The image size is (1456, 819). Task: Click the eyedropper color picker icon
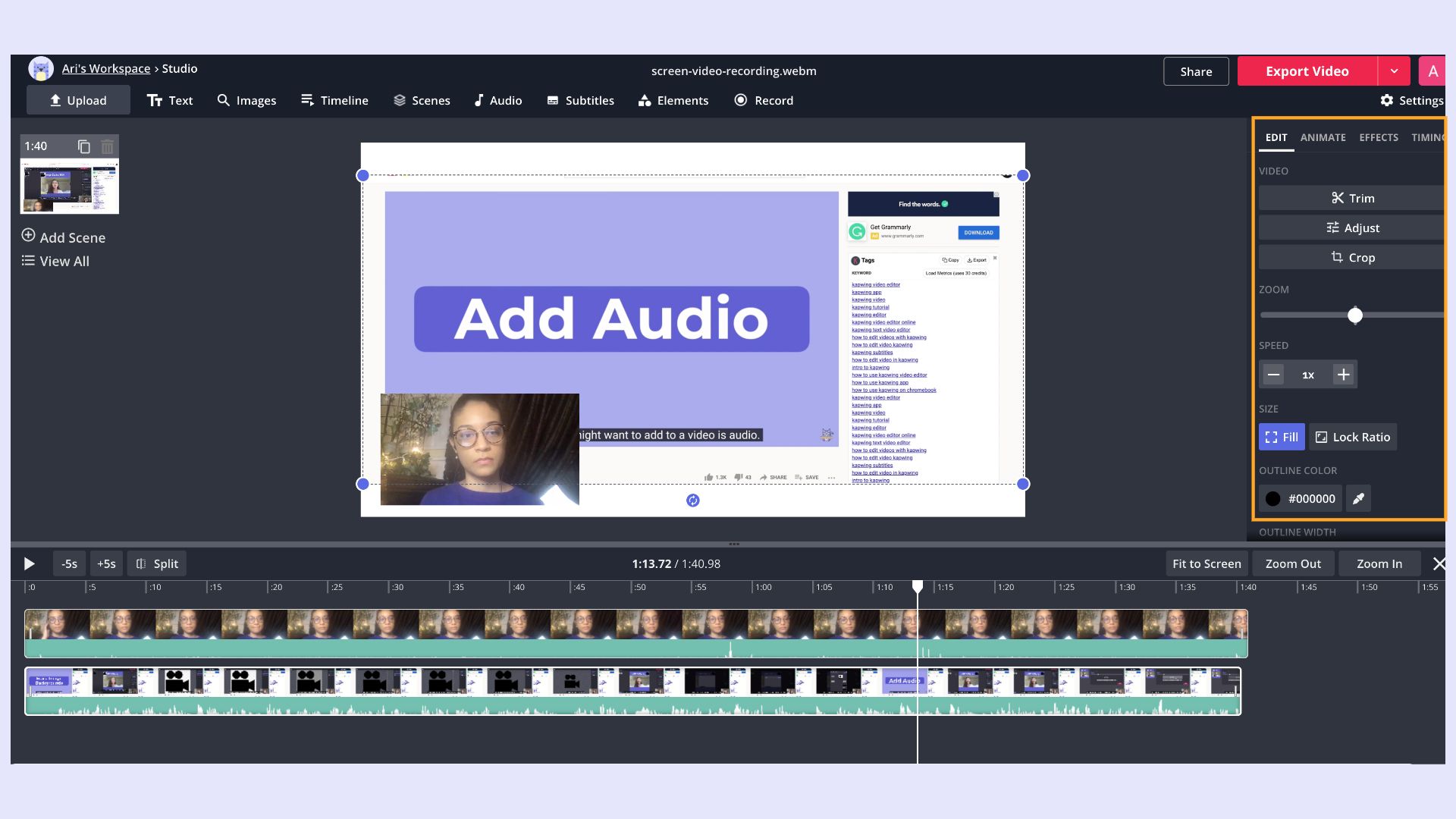[1358, 498]
